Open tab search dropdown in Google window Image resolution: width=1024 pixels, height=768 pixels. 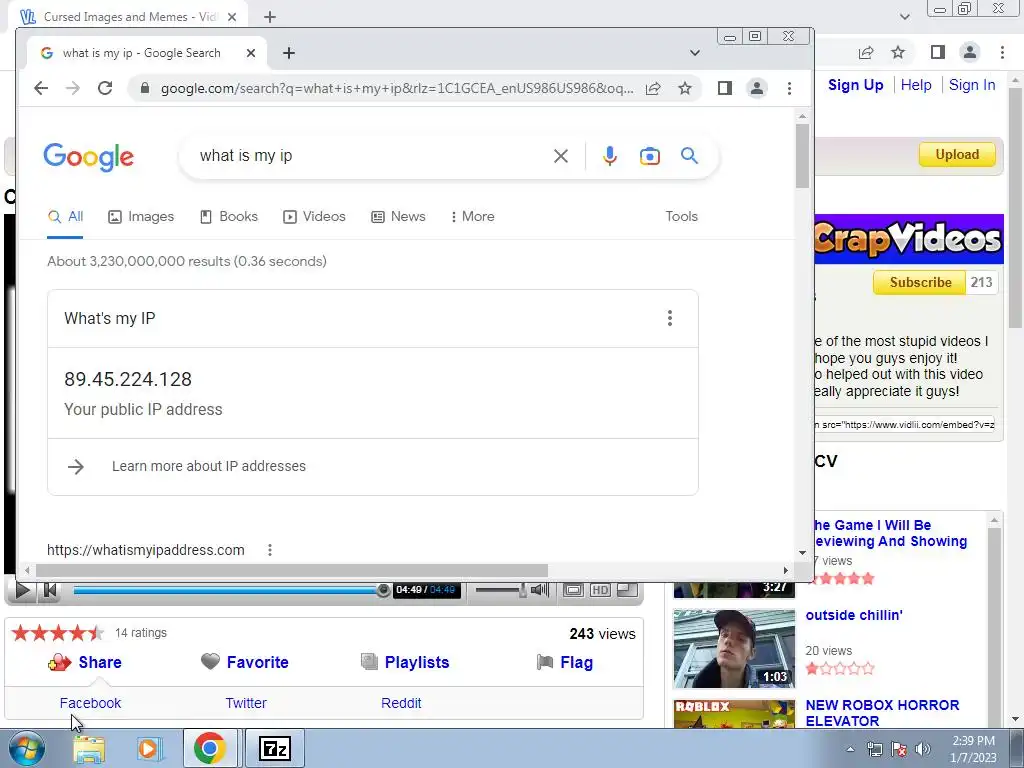pos(695,53)
